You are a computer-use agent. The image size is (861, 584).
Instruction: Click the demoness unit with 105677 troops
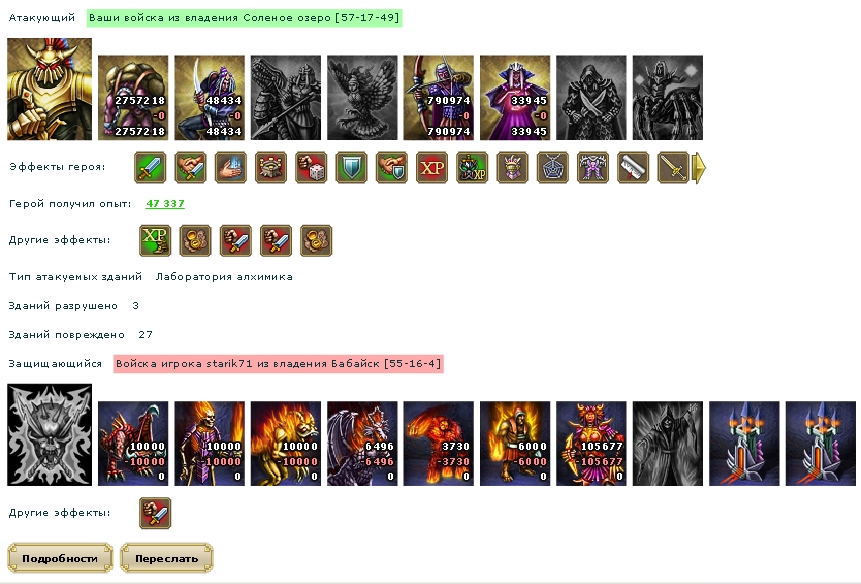591,443
